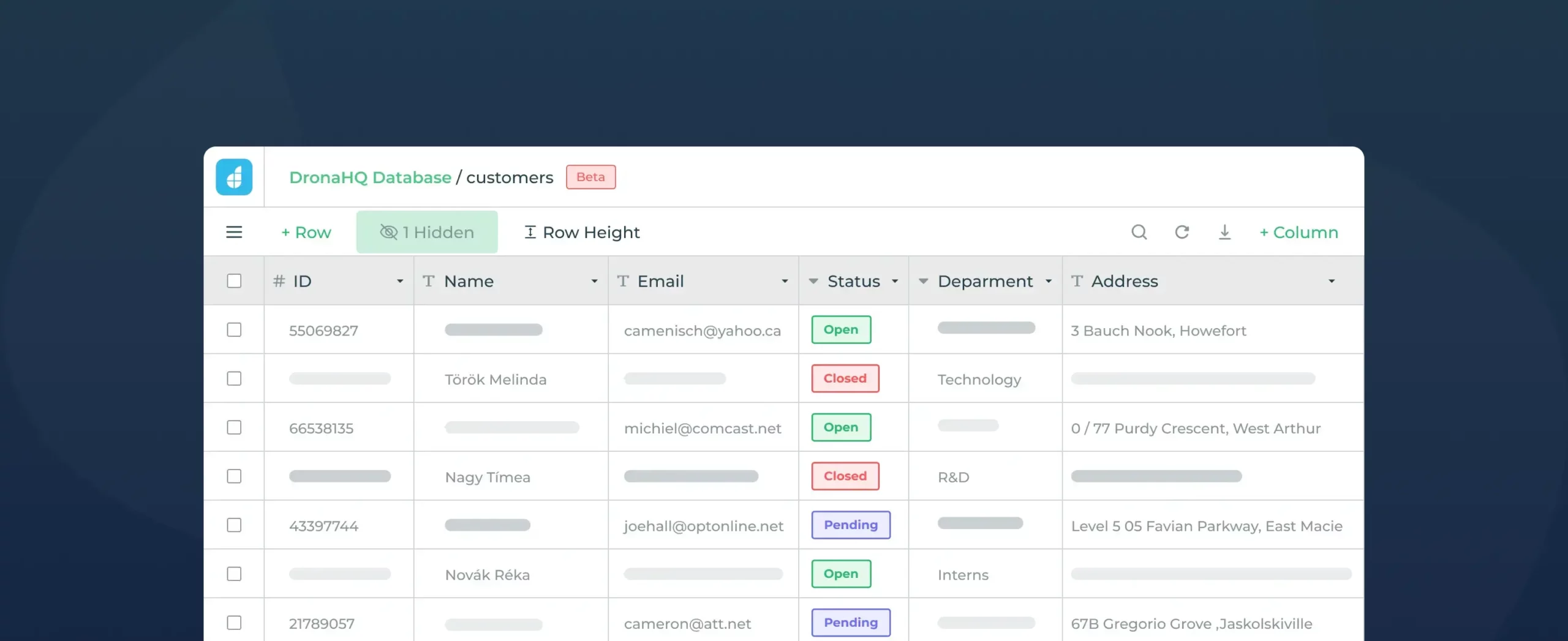Click the search magnifier icon
This screenshot has height=641, width=1568.
pos(1139,232)
